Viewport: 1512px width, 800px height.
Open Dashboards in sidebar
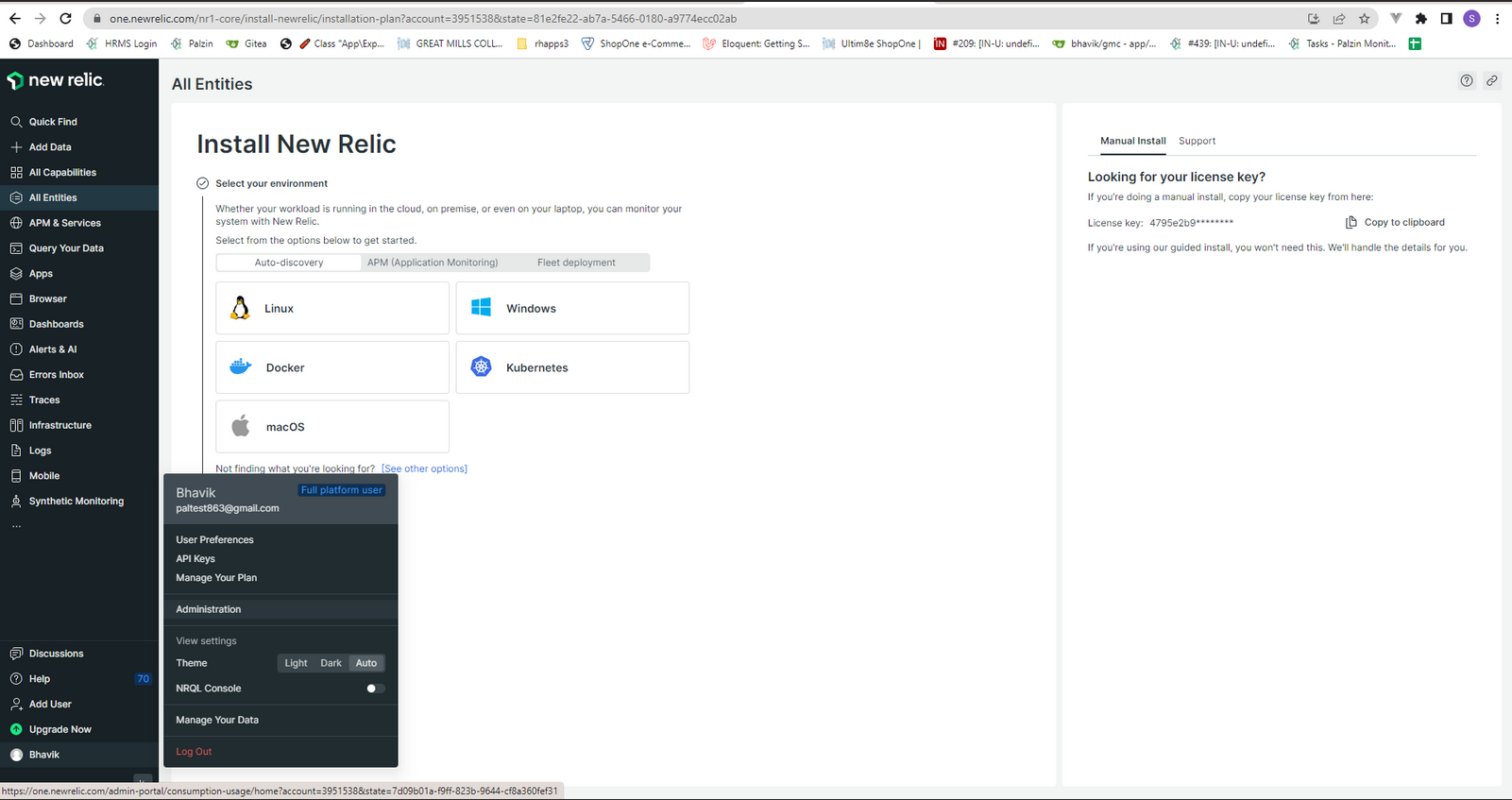56,324
